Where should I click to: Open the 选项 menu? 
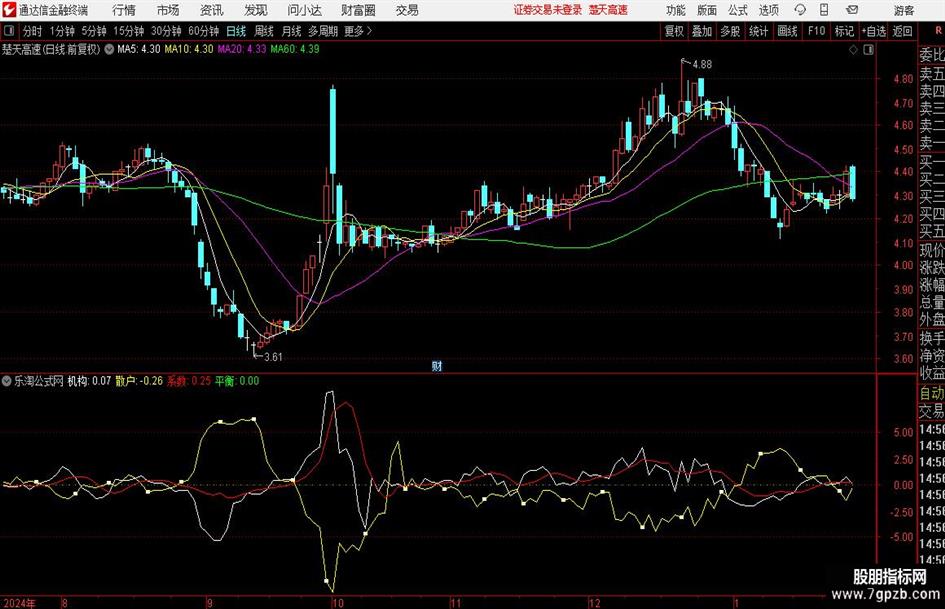[768, 10]
